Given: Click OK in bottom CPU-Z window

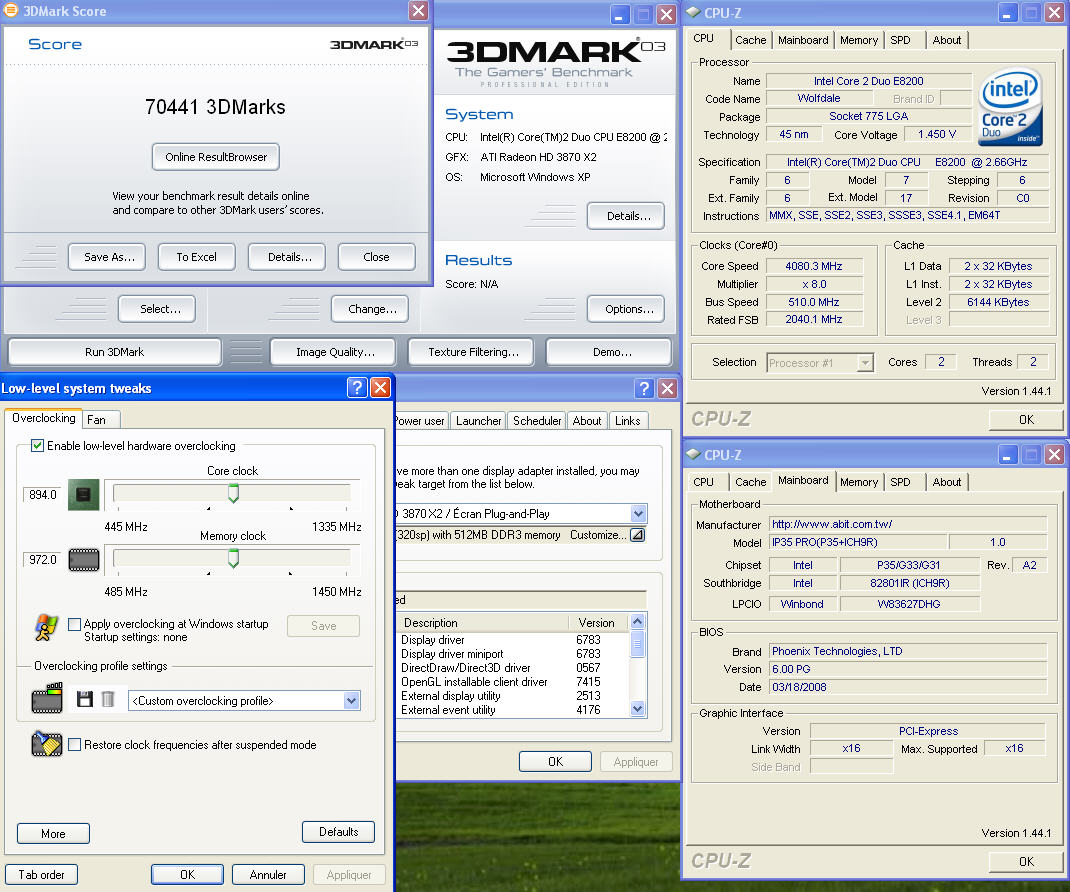Looking at the screenshot, I should click(1026, 861).
